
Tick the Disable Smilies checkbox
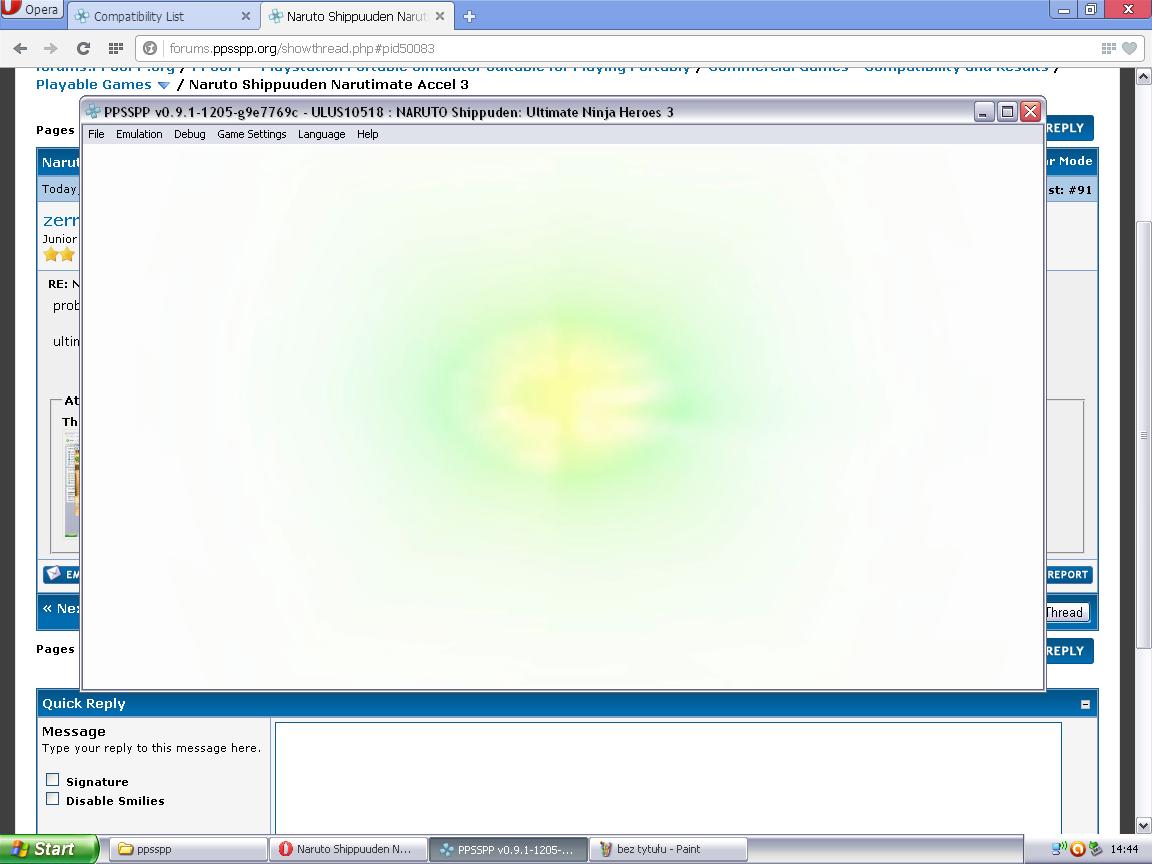coord(53,799)
